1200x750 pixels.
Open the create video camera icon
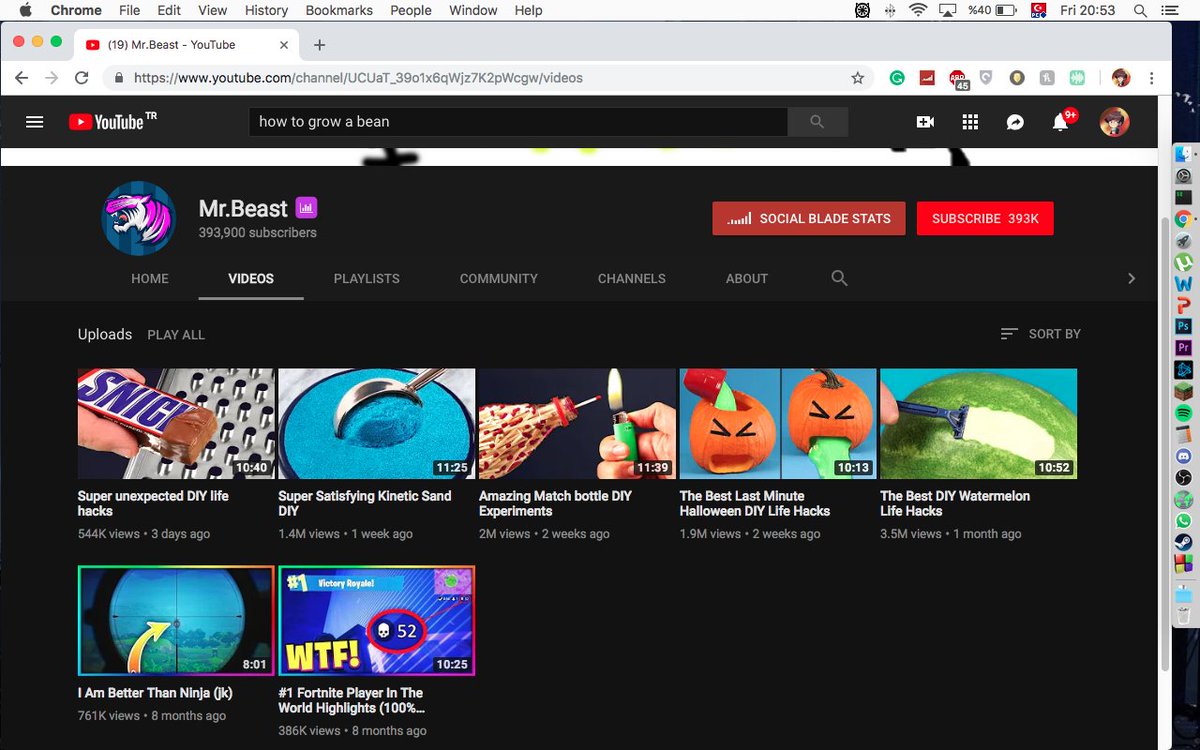925,122
